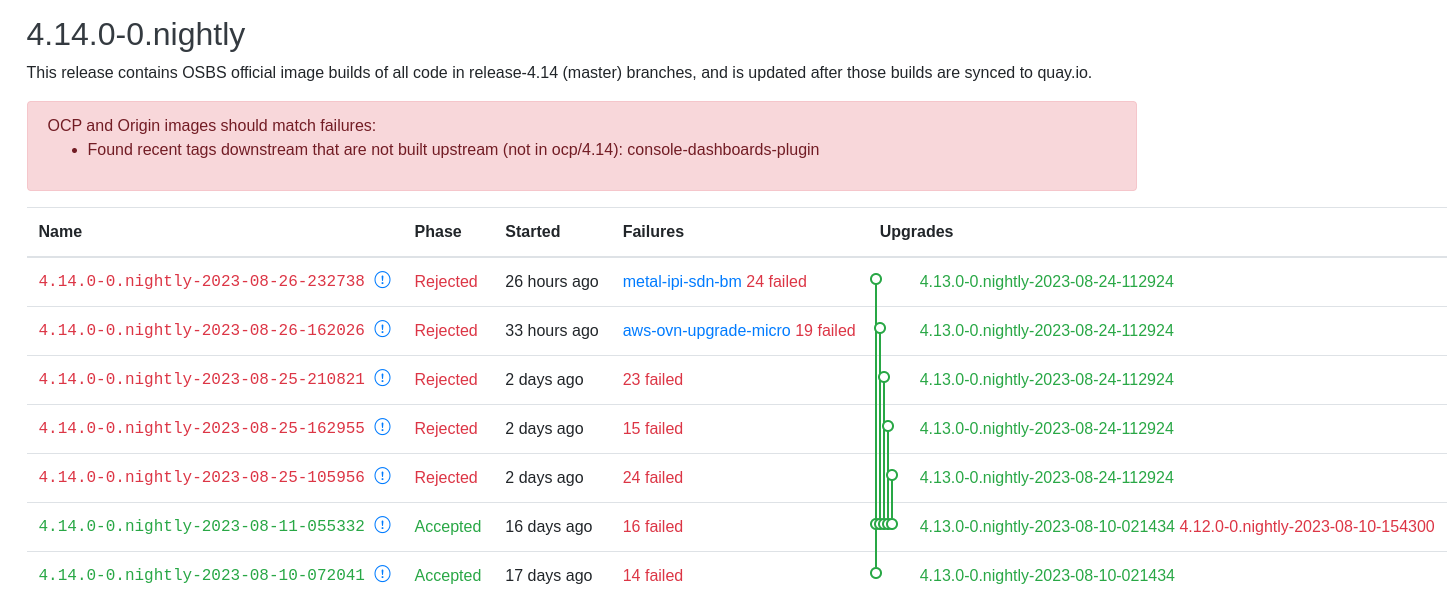This screenshot has width=1447, height=606.
Task: Open the red 4.12.0-0.nightly-2023-08-10-154300 upgrade link
Action: [1306, 527]
